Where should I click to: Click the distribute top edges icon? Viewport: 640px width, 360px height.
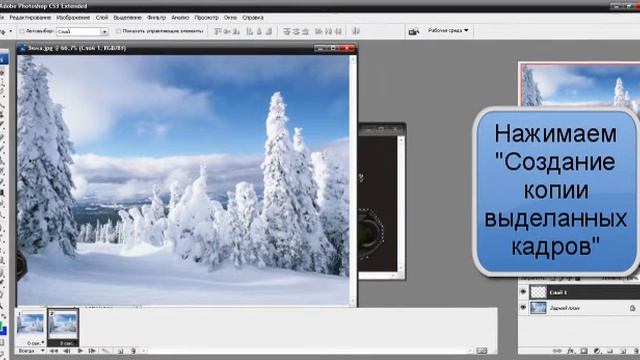pyautogui.click(x=287, y=31)
